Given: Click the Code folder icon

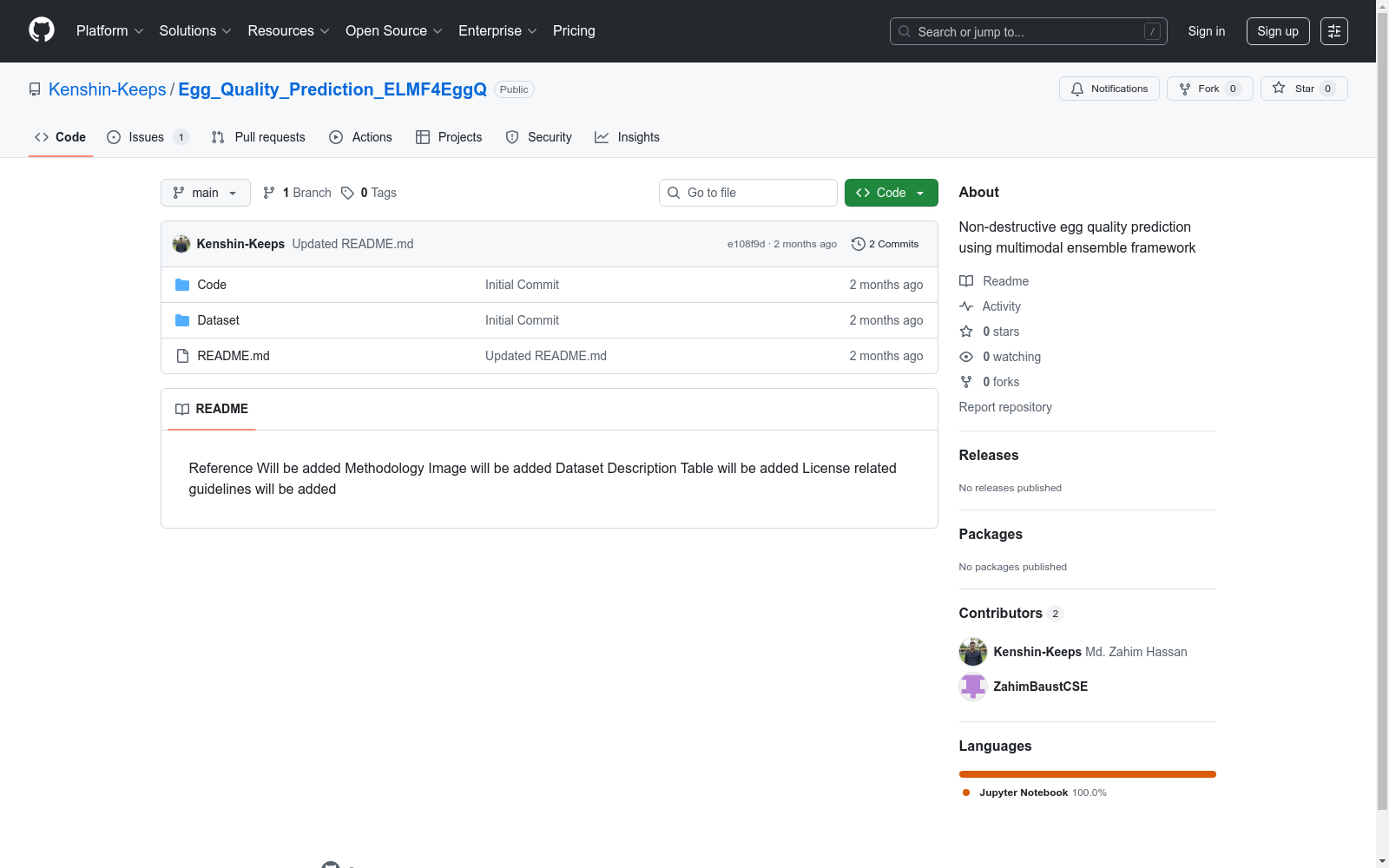Looking at the screenshot, I should (x=182, y=285).
